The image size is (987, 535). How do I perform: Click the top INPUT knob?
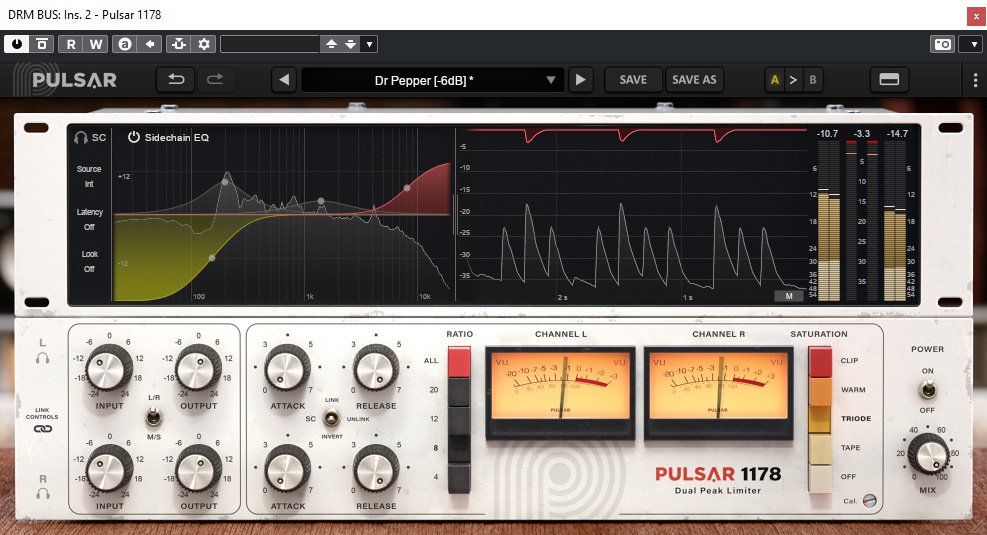click(108, 368)
